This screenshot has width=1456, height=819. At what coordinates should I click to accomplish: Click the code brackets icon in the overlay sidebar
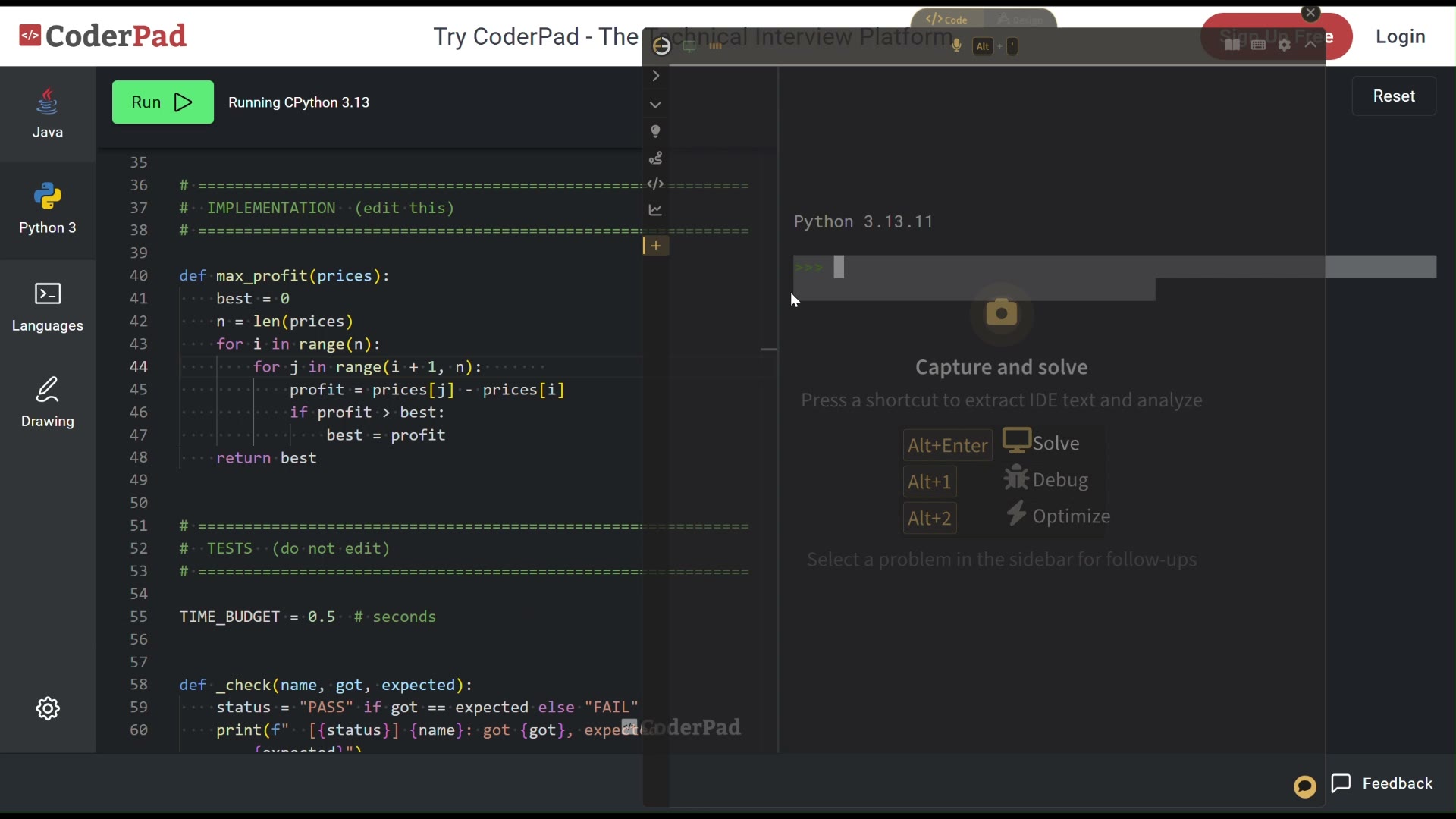tap(656, 184)
